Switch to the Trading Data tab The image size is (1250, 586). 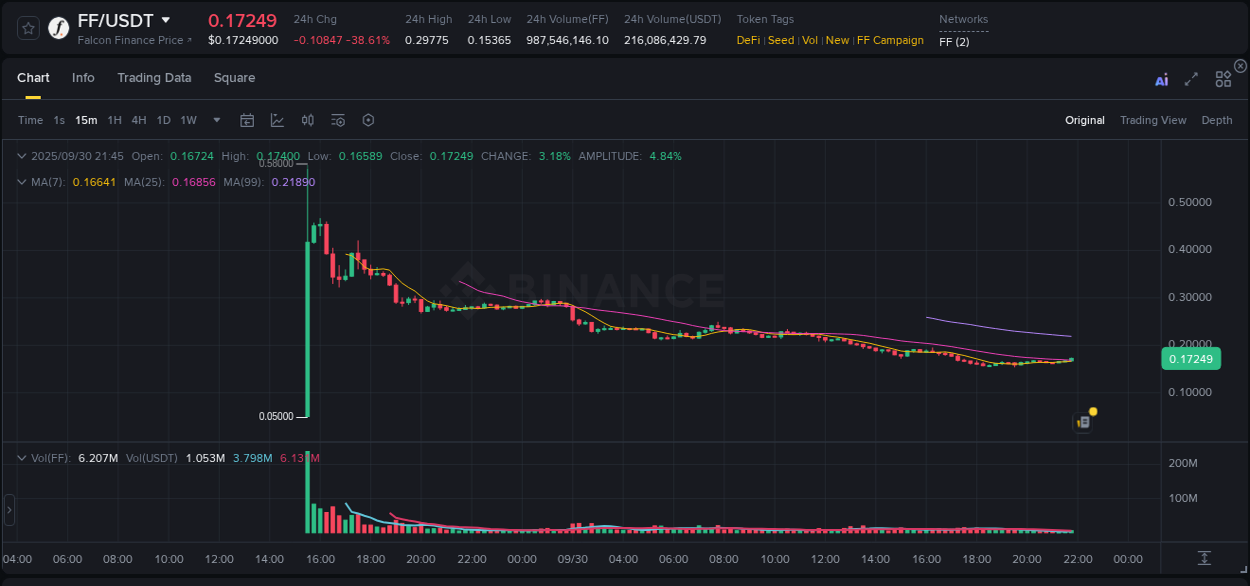pos(154,77)
